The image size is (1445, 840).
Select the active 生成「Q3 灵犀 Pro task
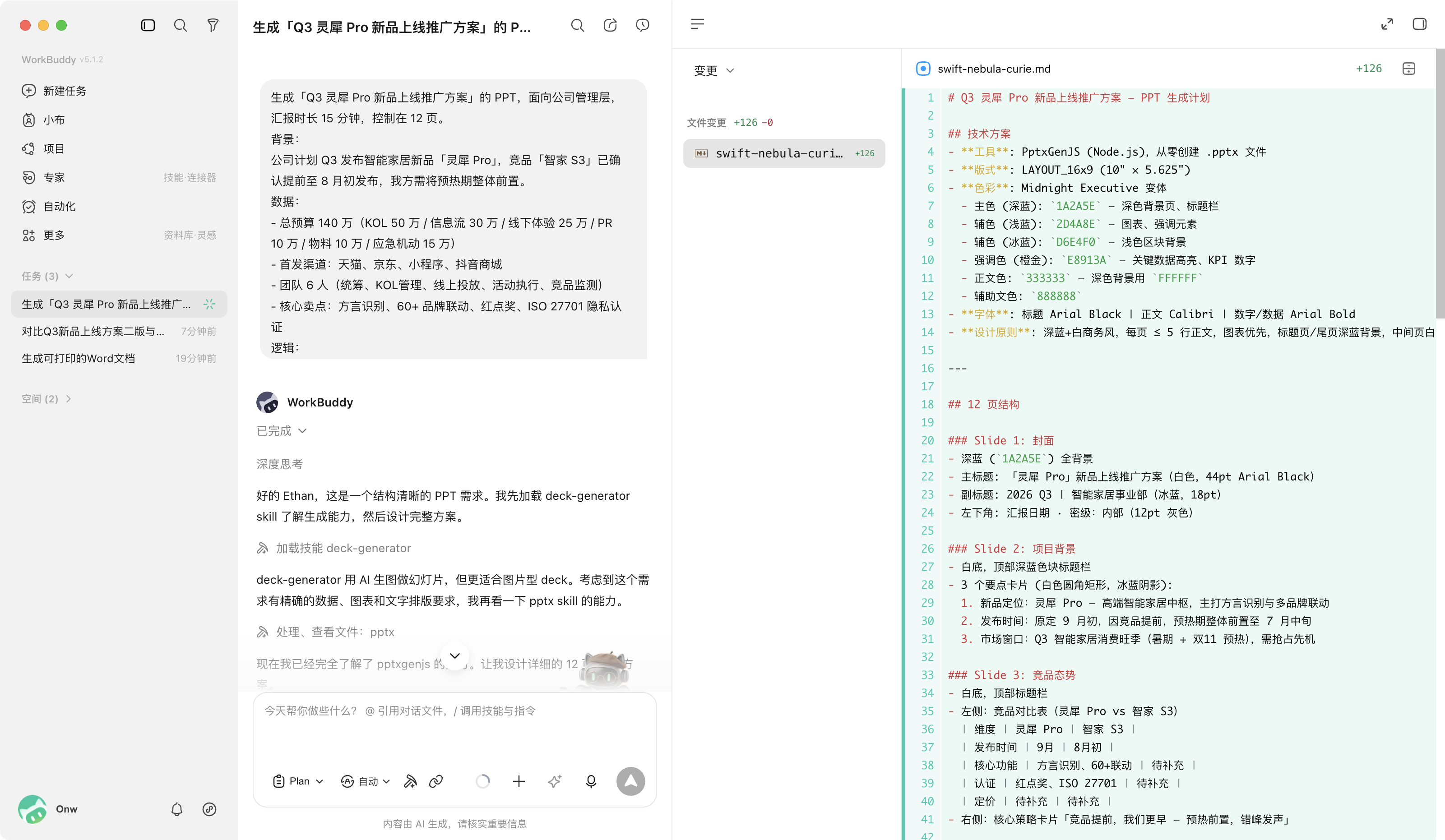(119, 304)
